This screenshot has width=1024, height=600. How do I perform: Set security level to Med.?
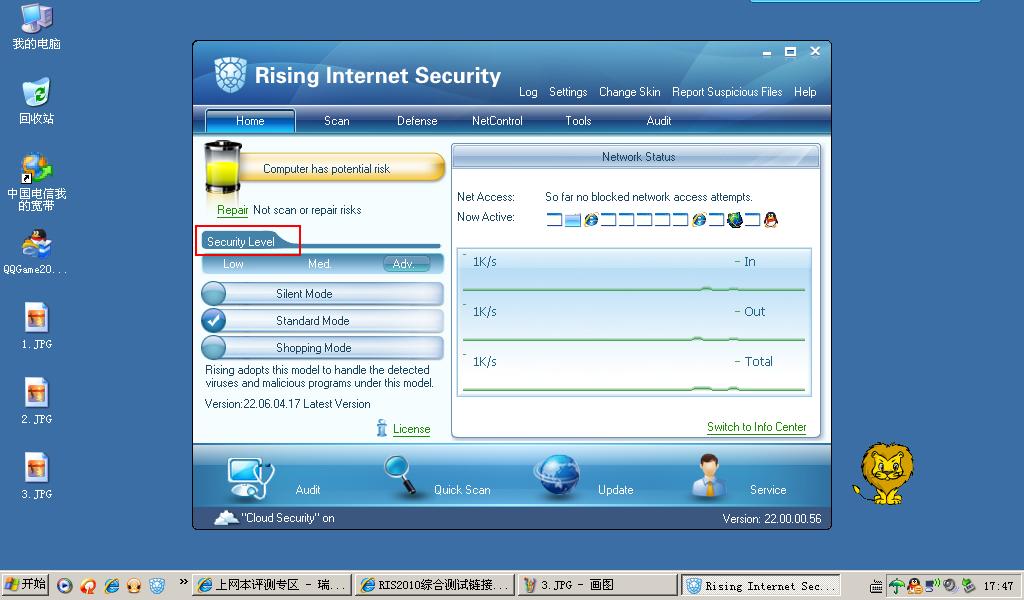pos(320,264)
